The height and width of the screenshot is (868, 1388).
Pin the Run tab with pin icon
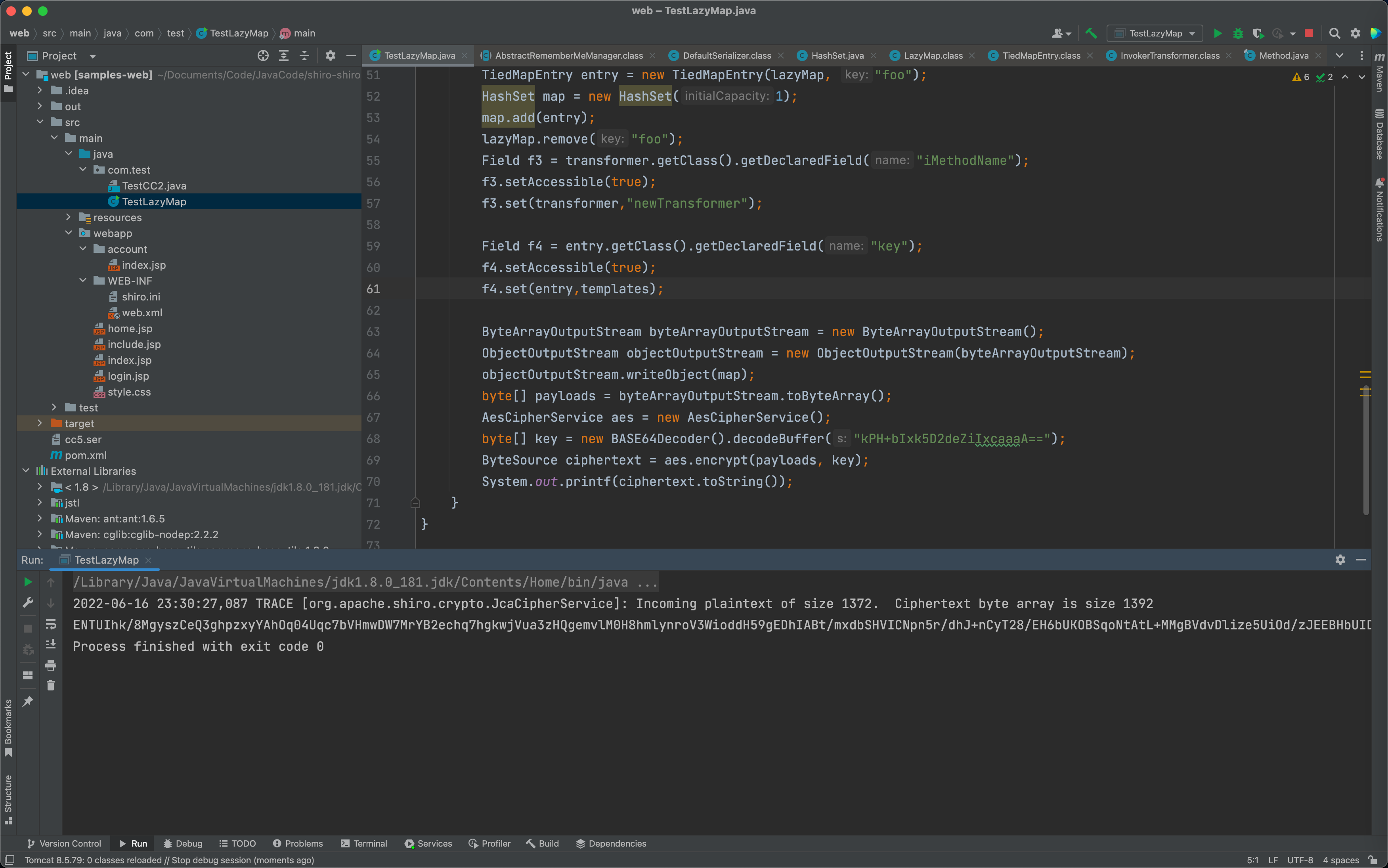(x=28, y=701)
